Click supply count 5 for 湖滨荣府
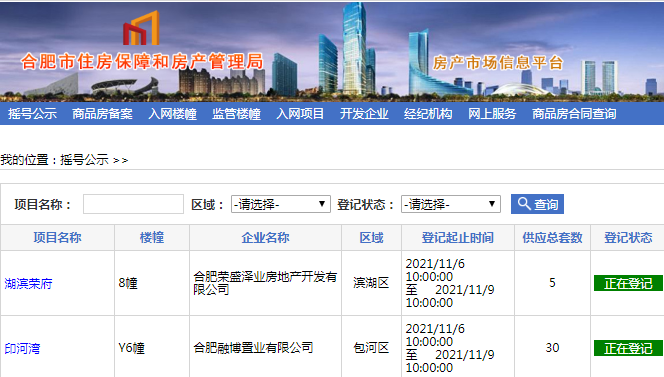The height and width of the screenshot is (377, 664). pos(553,283)
